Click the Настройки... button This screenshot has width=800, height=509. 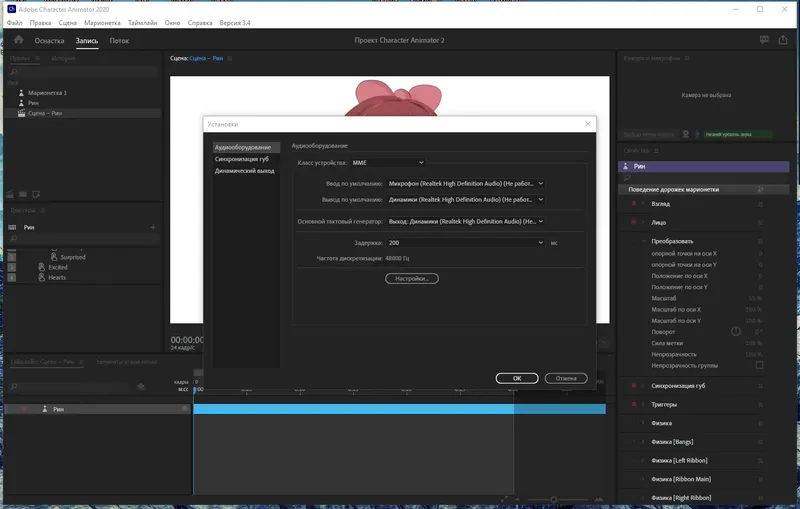(412, 278)
